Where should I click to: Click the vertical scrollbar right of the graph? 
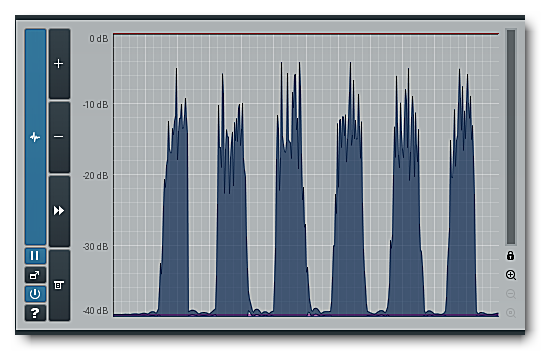[x=511, y=137]
